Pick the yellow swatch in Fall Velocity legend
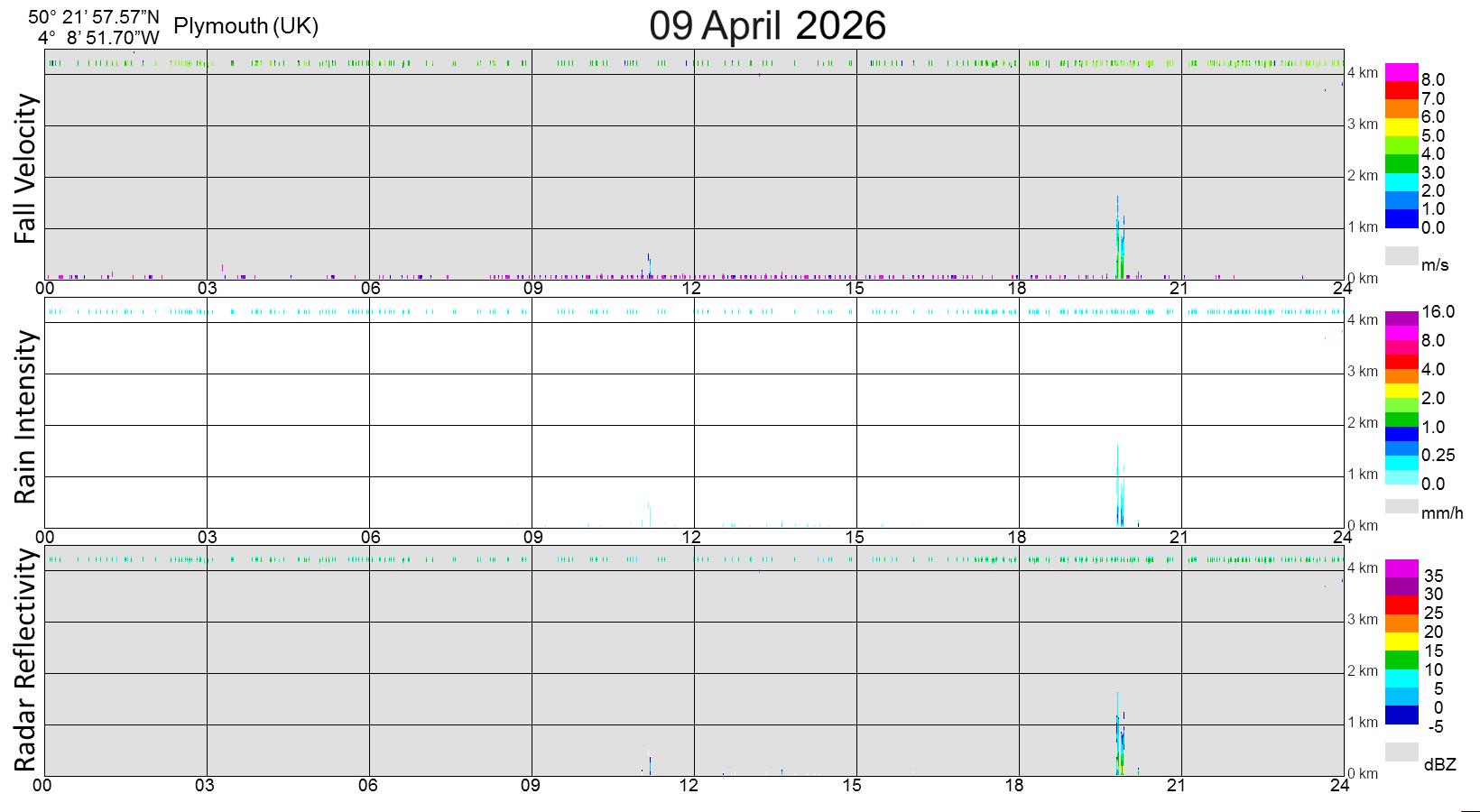Screen dimensions: 1480x812 point(1401,127)
